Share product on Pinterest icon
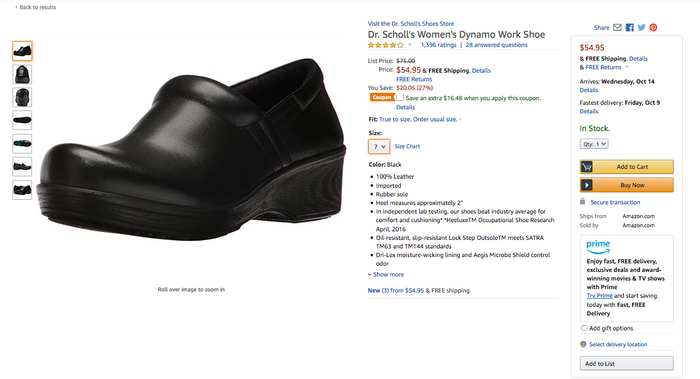This screenshot has height=379, width=700. click(653, 28)
